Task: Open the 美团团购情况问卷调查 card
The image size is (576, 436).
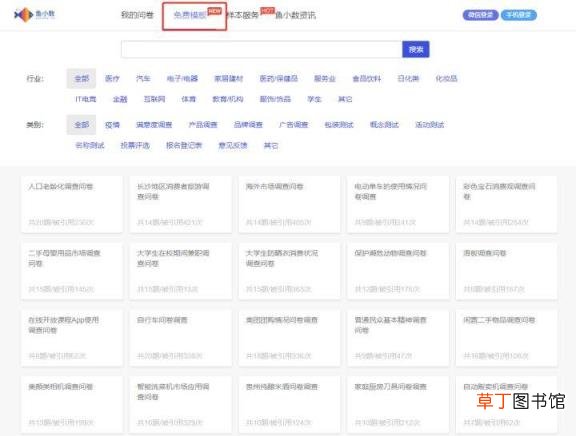Action: coord(289,338)
